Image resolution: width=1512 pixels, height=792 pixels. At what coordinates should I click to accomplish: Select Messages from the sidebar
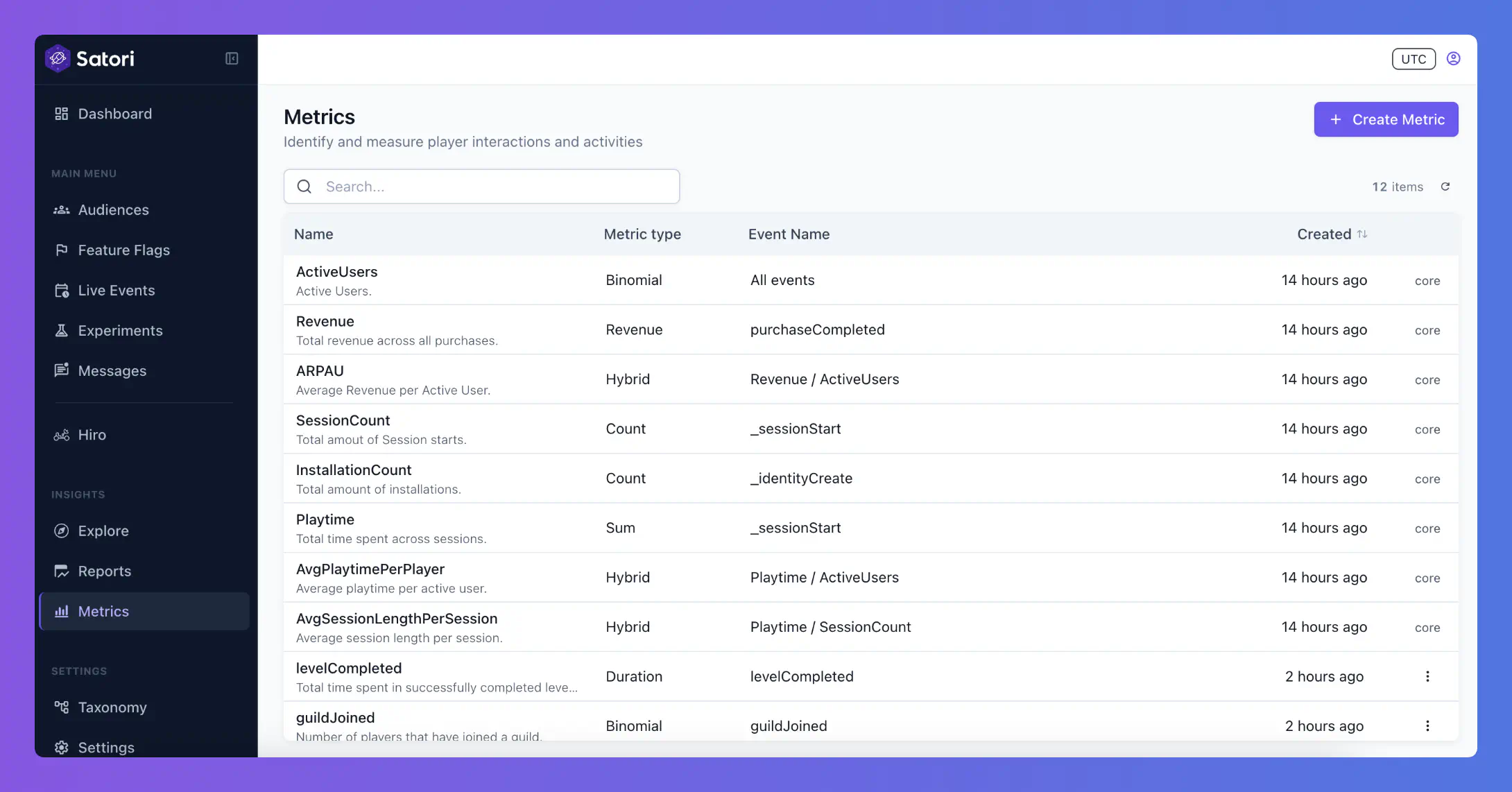pyautogui.click(x=112, y=370)
